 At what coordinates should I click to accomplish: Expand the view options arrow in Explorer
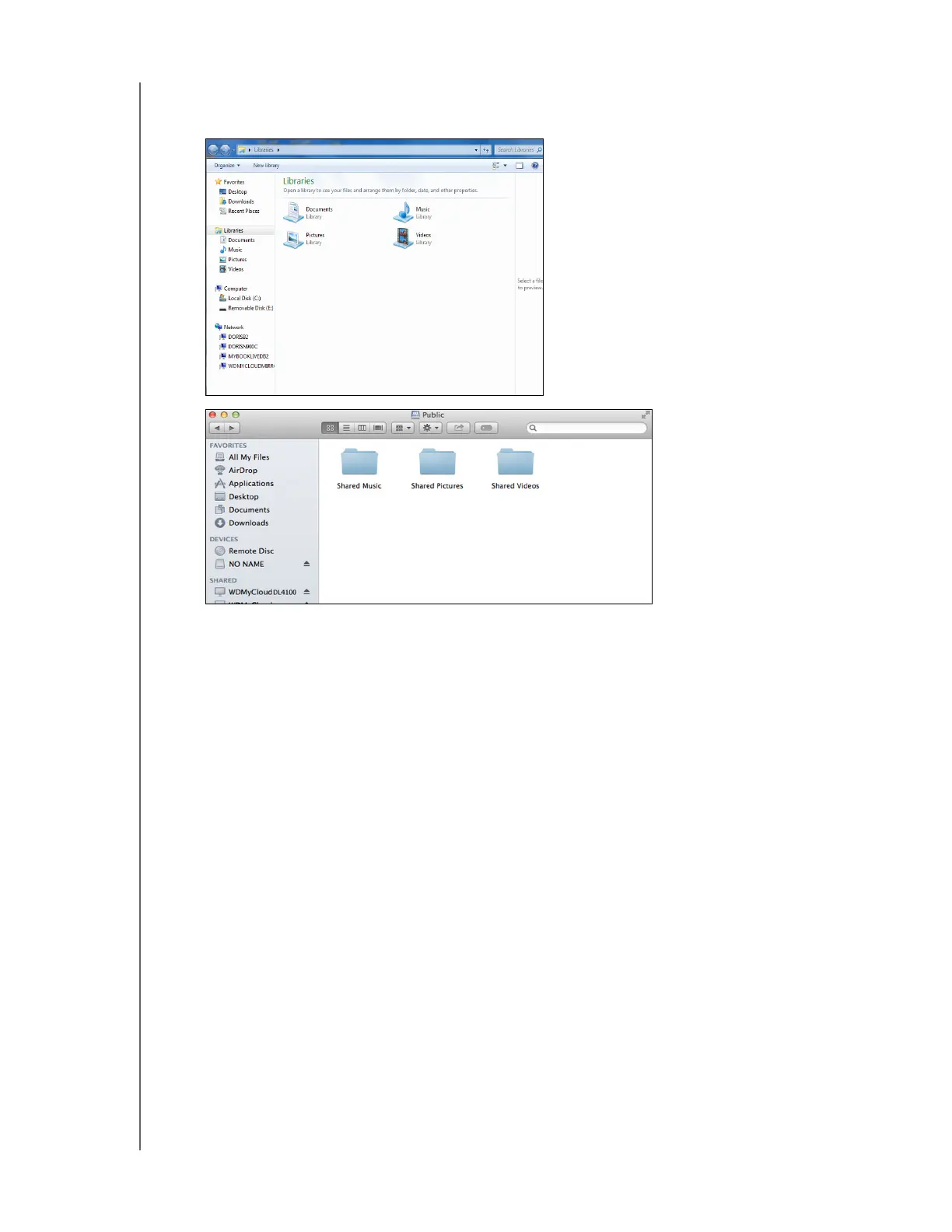click(506, 166)
